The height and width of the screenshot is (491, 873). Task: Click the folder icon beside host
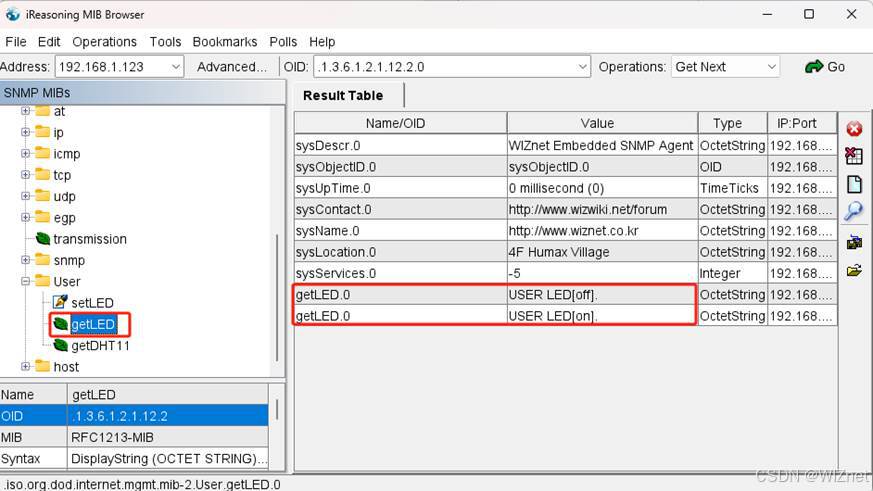tap(42, 366)
